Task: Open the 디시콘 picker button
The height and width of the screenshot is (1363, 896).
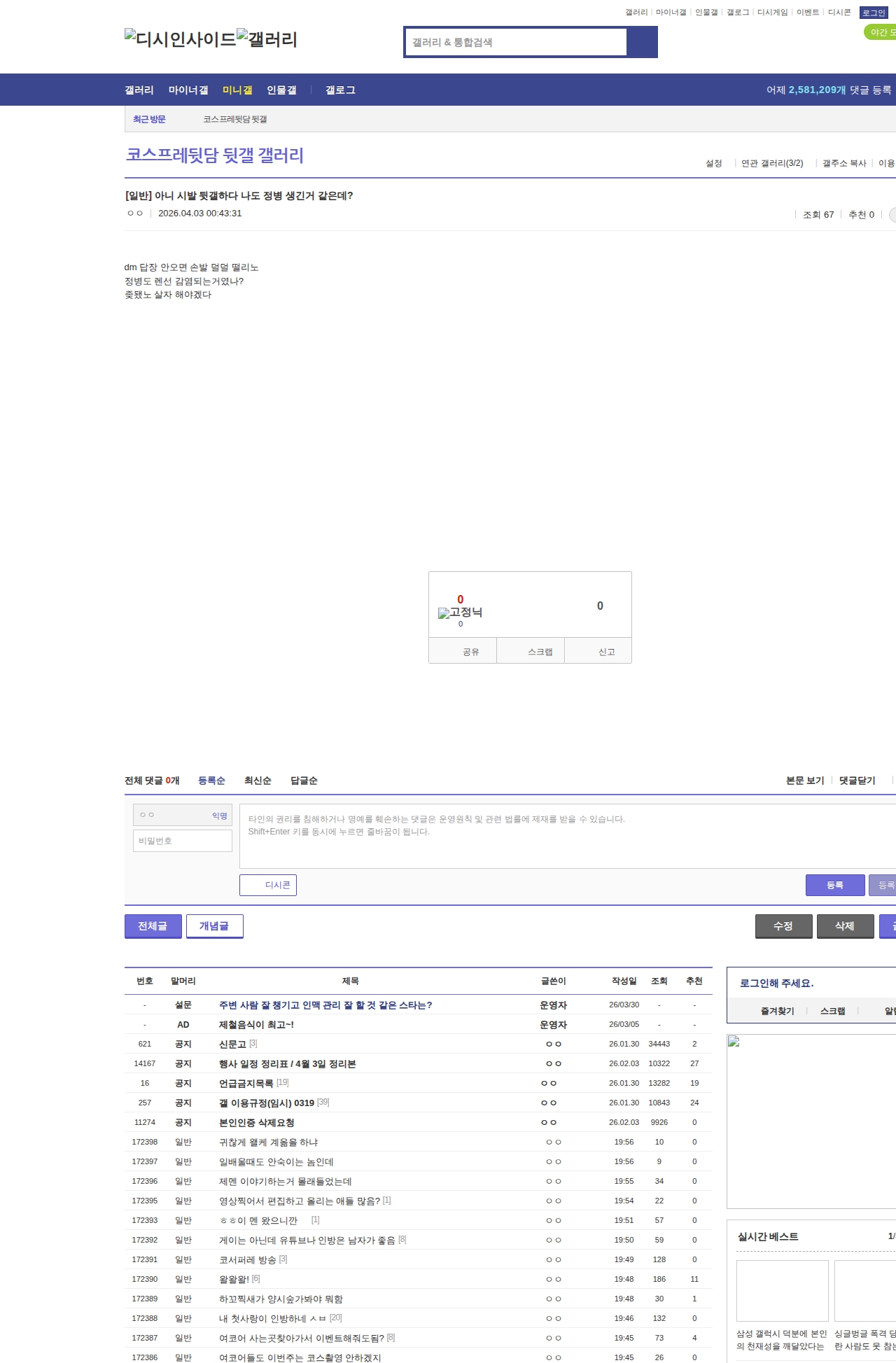Action: [x=268, y=885]
